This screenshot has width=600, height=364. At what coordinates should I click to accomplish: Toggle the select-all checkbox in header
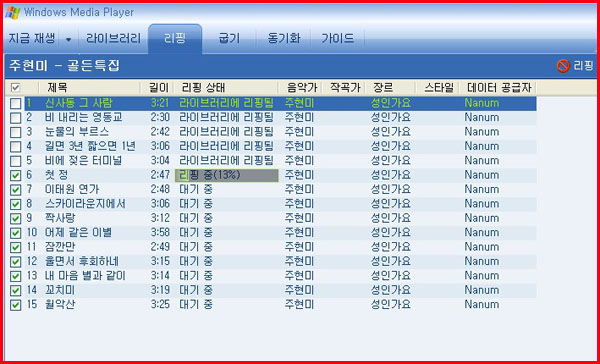pos(15,88)
